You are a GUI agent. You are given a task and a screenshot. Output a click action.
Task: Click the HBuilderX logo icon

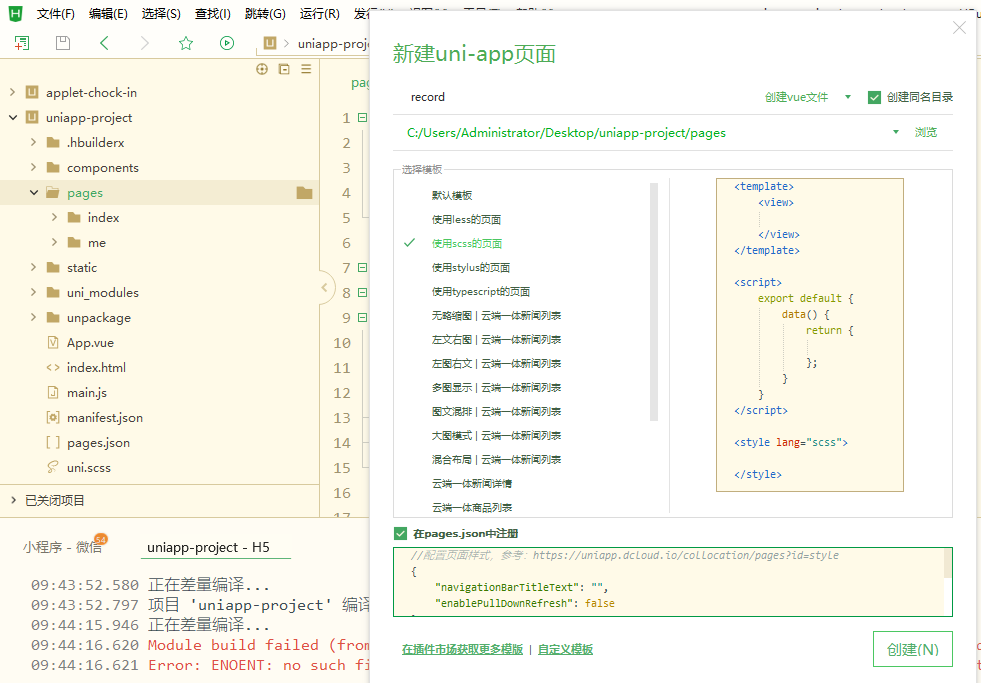(x=16, y=13)
